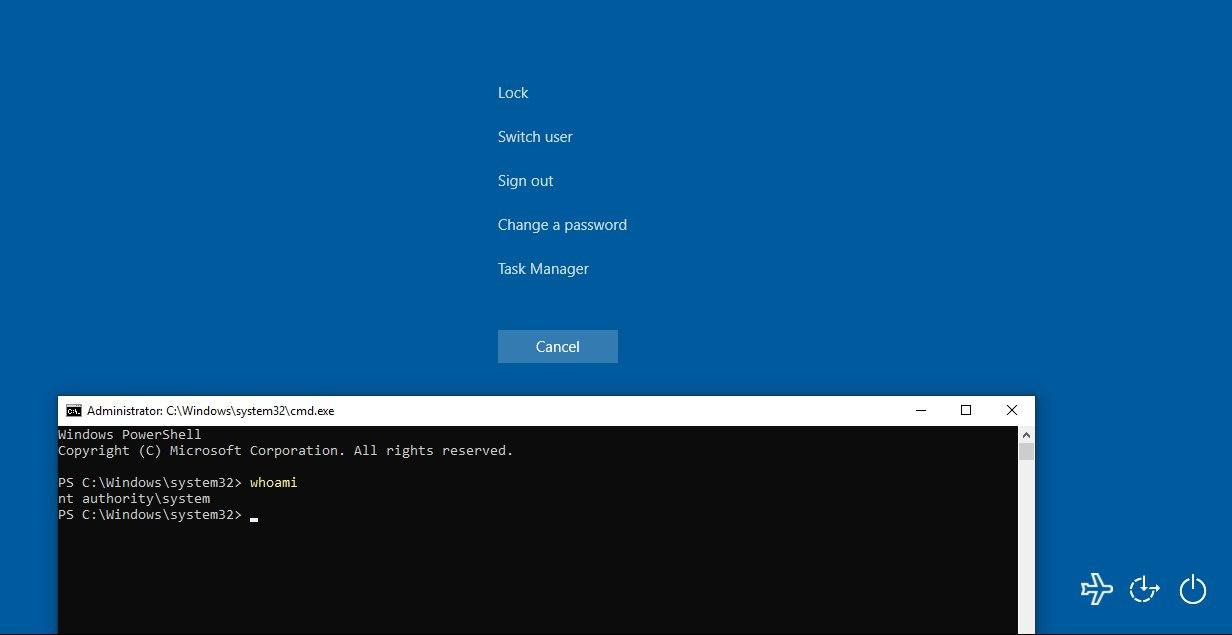The image size is (1232, 635).
Task: Click the nt authority\system output line
Action: (134, 498)
